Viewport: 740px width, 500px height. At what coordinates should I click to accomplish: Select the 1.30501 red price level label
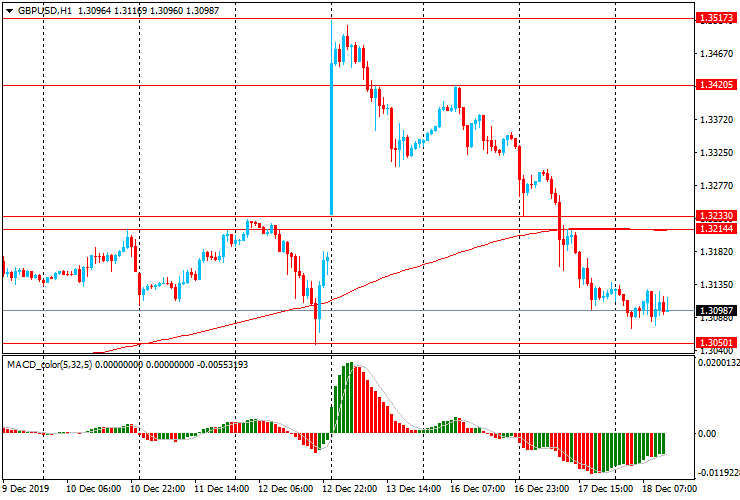716,342
